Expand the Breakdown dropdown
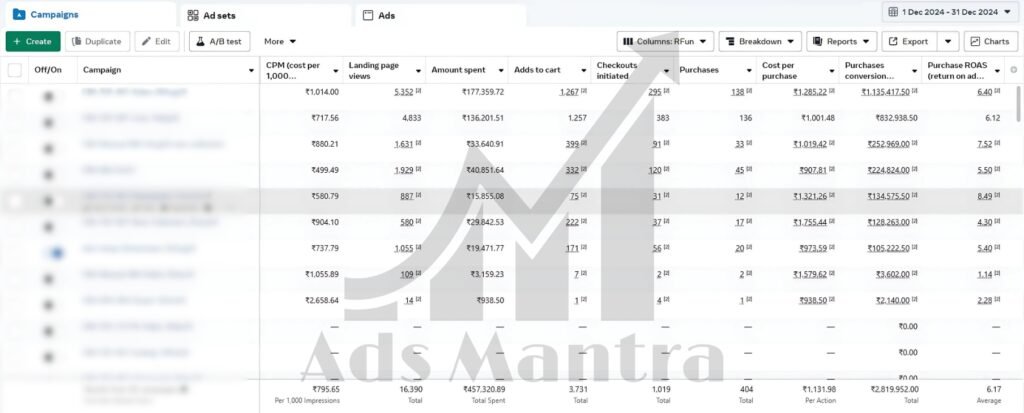The width and height of the screenshot is (1024, 413). point(760,42)
